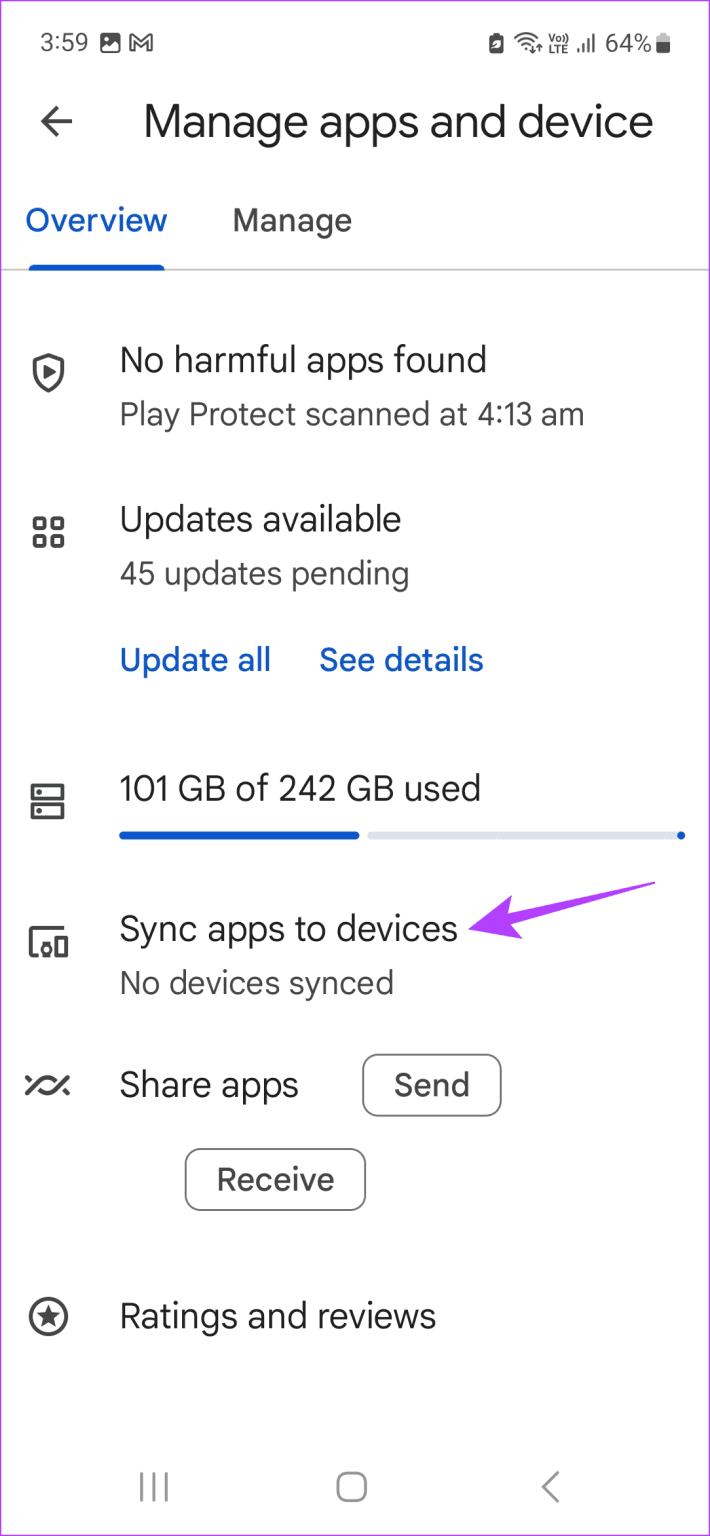
Task: Tap the back arrow at the top
Action: click(56, 121)
